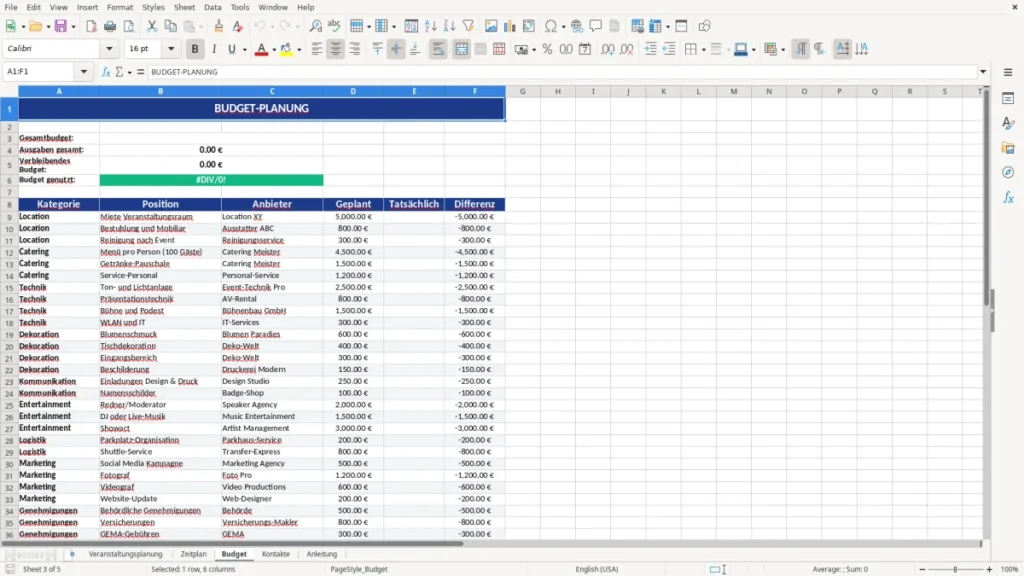
Task: Open Find & Replace tool
Action: [x=315, y=26]
